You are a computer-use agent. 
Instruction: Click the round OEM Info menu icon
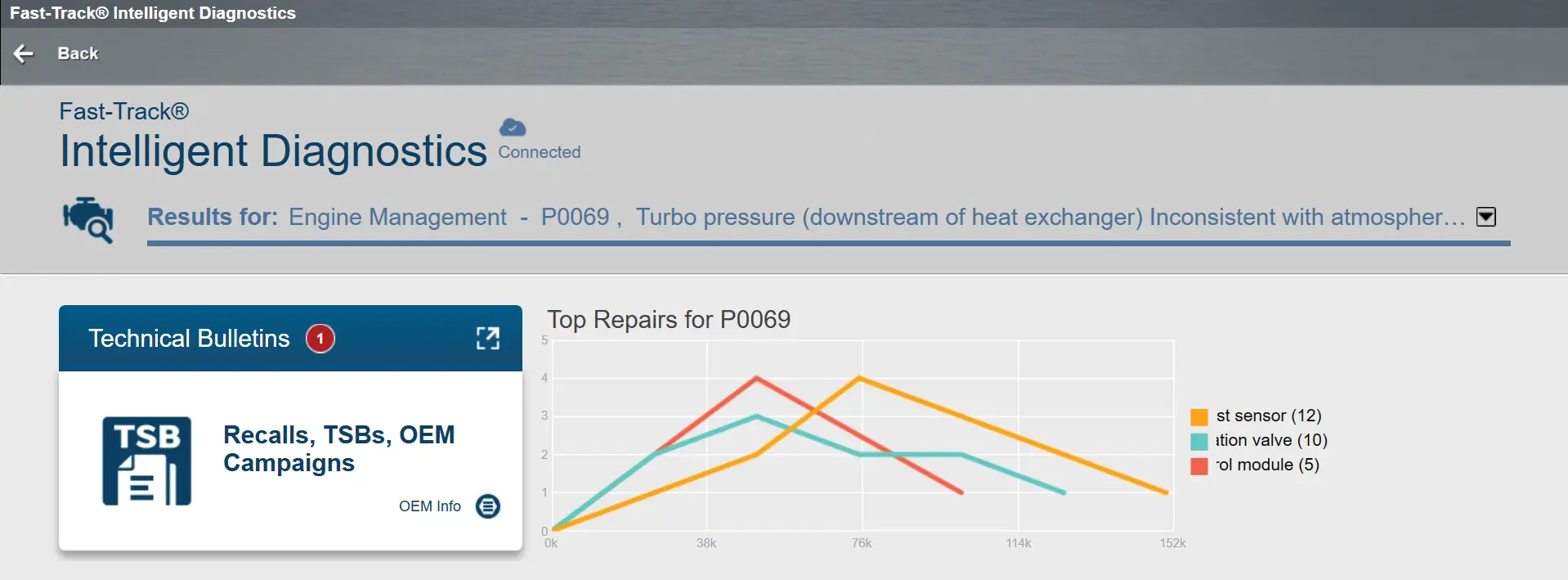coord(488,506)
